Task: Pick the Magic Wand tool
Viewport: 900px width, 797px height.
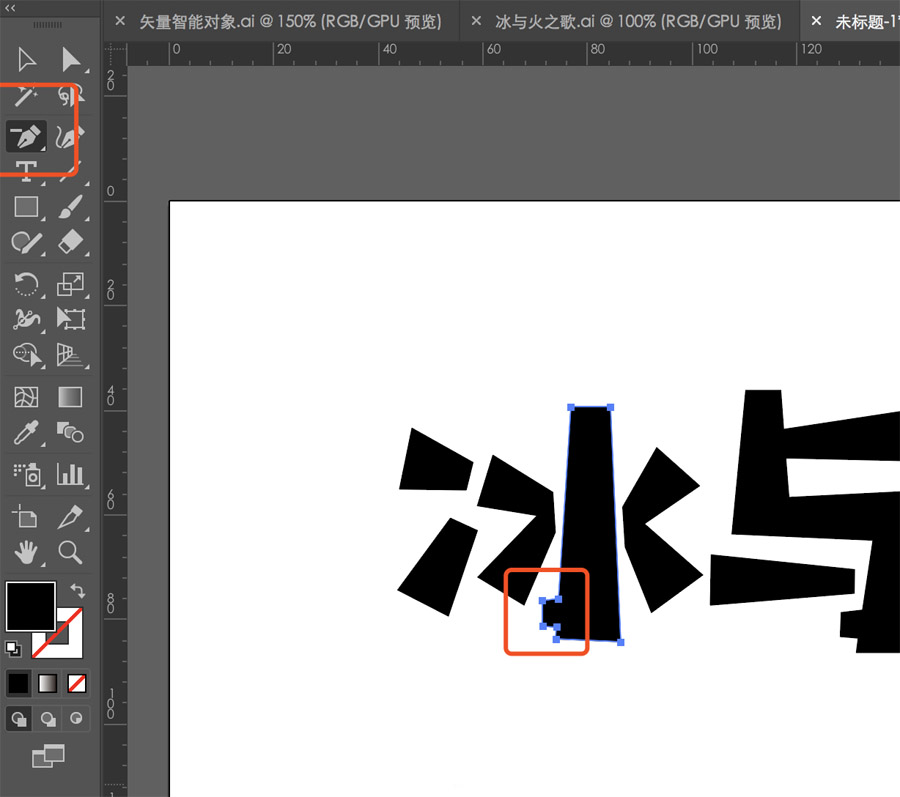Action: [x=25, y=95]
